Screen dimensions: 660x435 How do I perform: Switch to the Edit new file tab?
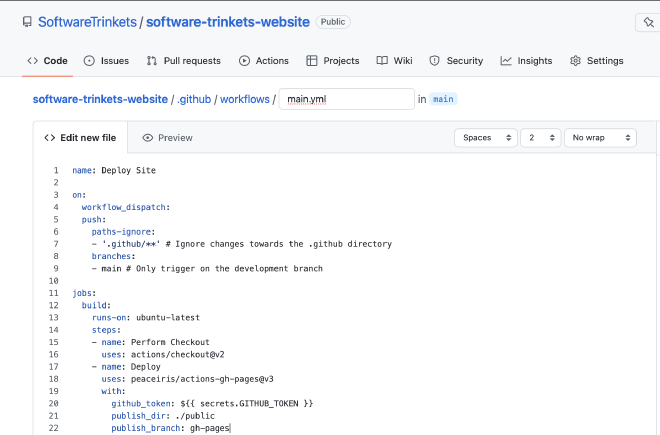[x=80, y=138]
